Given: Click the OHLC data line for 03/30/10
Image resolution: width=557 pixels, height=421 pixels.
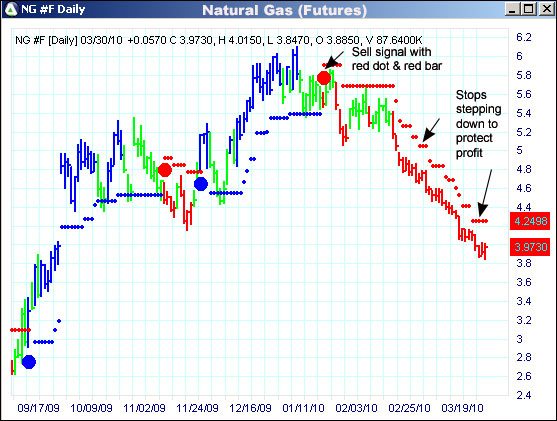Looking at the screenshot, I should click(x=218, y=40).
